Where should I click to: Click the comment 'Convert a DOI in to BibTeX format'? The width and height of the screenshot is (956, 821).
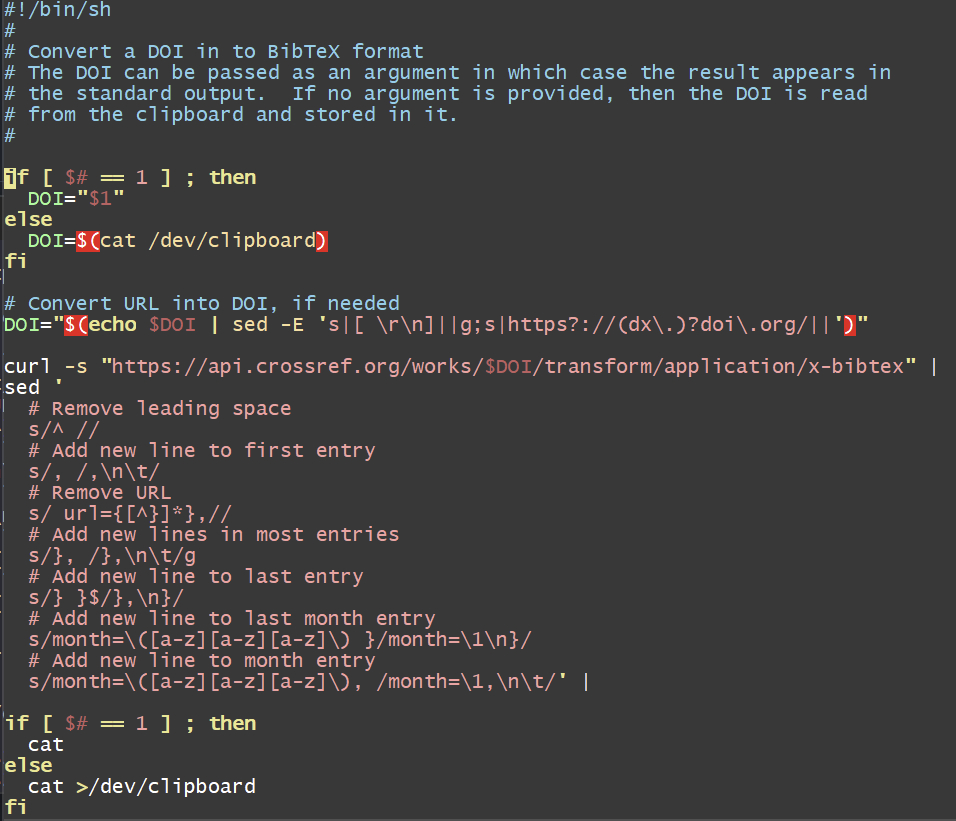[x=225, y=51]
